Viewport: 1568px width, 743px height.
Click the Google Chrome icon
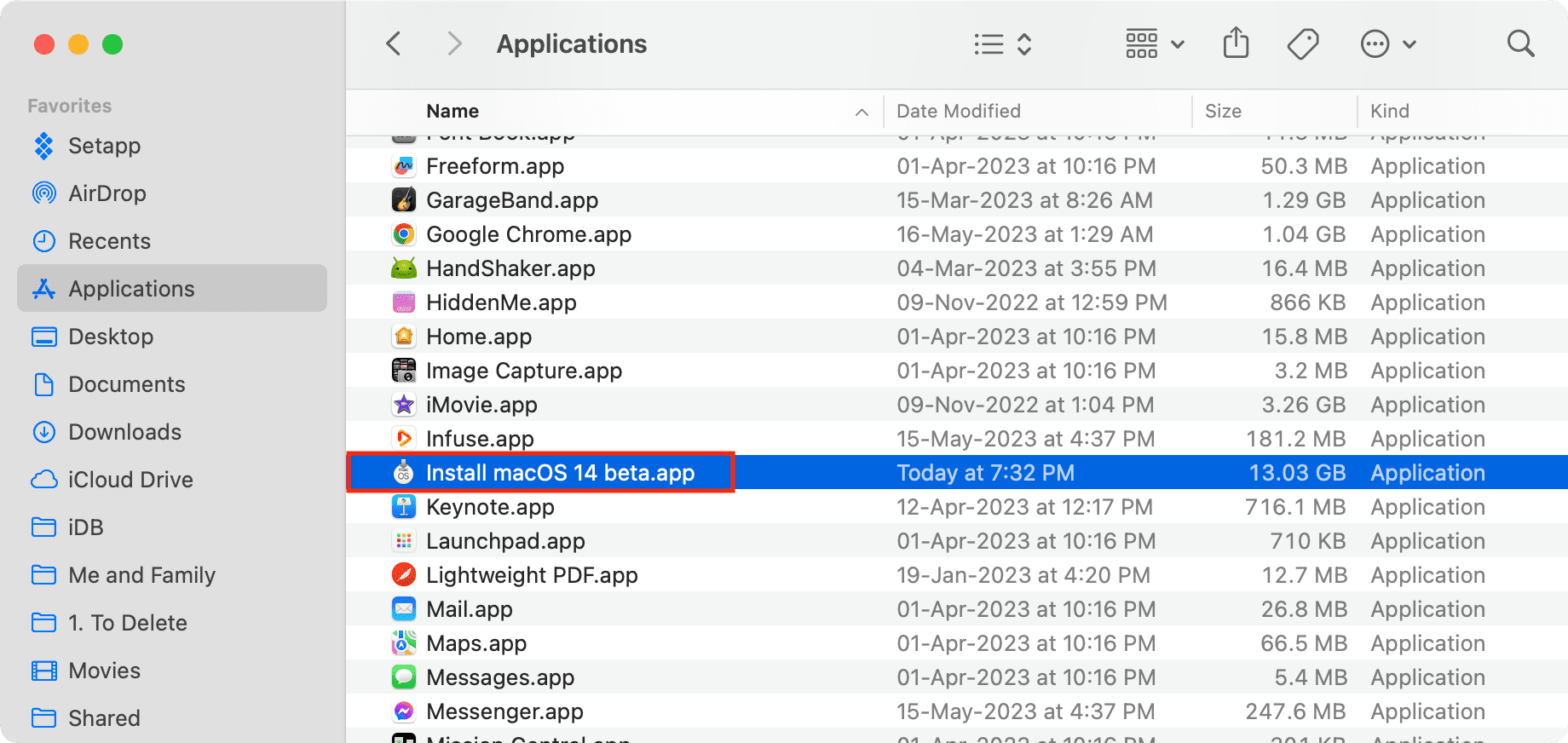tap(404, 234)
